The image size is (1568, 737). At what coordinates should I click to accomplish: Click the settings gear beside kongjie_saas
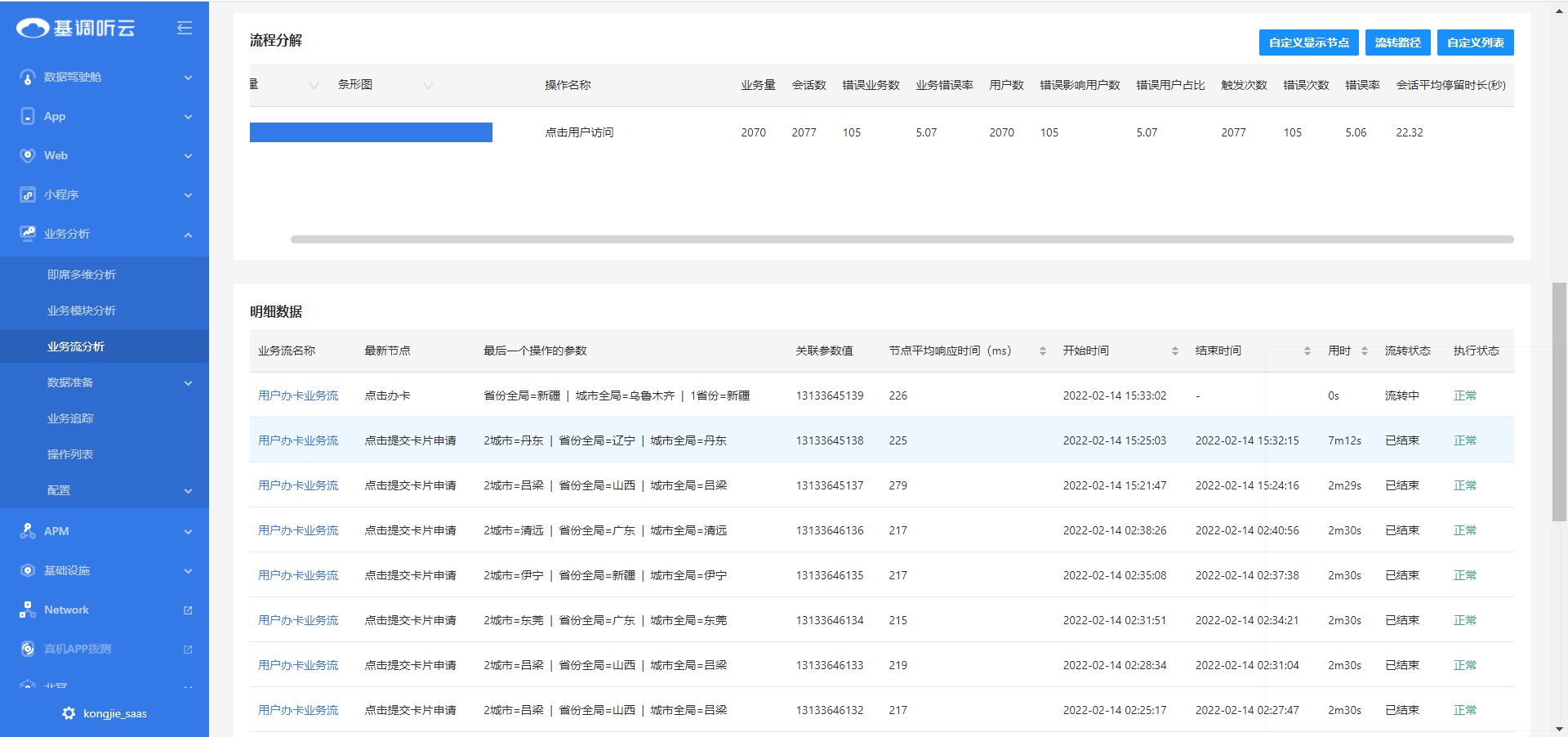click(69, 713)
